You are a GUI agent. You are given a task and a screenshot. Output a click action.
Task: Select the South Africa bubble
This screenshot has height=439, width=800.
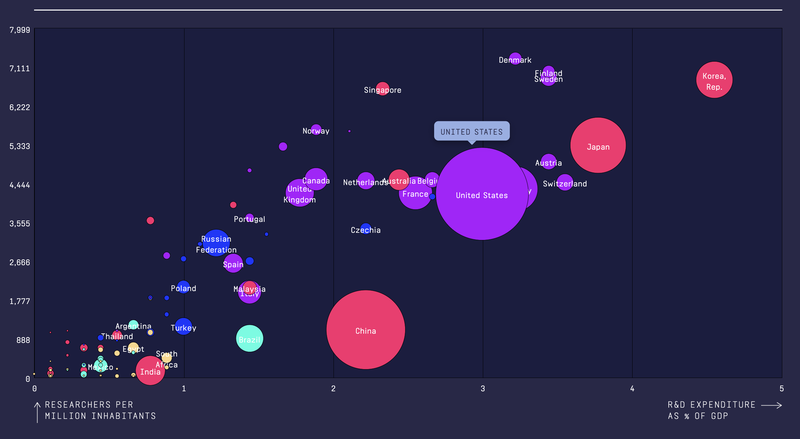pos(166,358)
